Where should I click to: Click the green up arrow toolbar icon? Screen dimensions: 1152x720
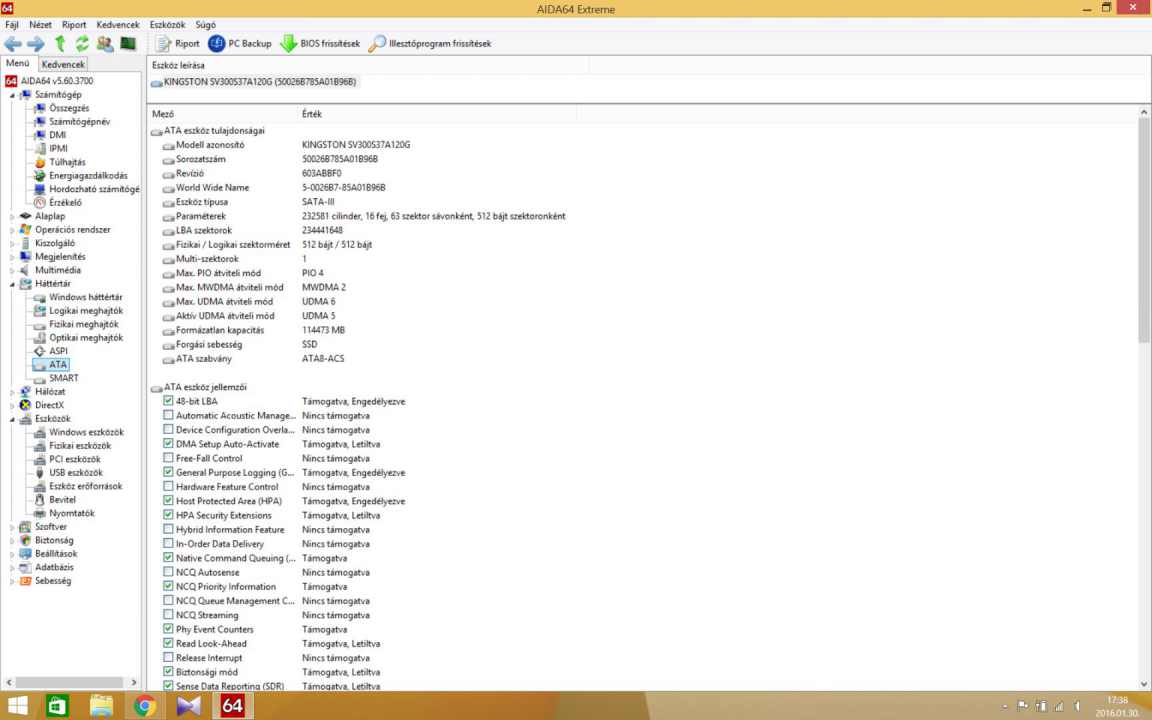click(x=60, y=44)
